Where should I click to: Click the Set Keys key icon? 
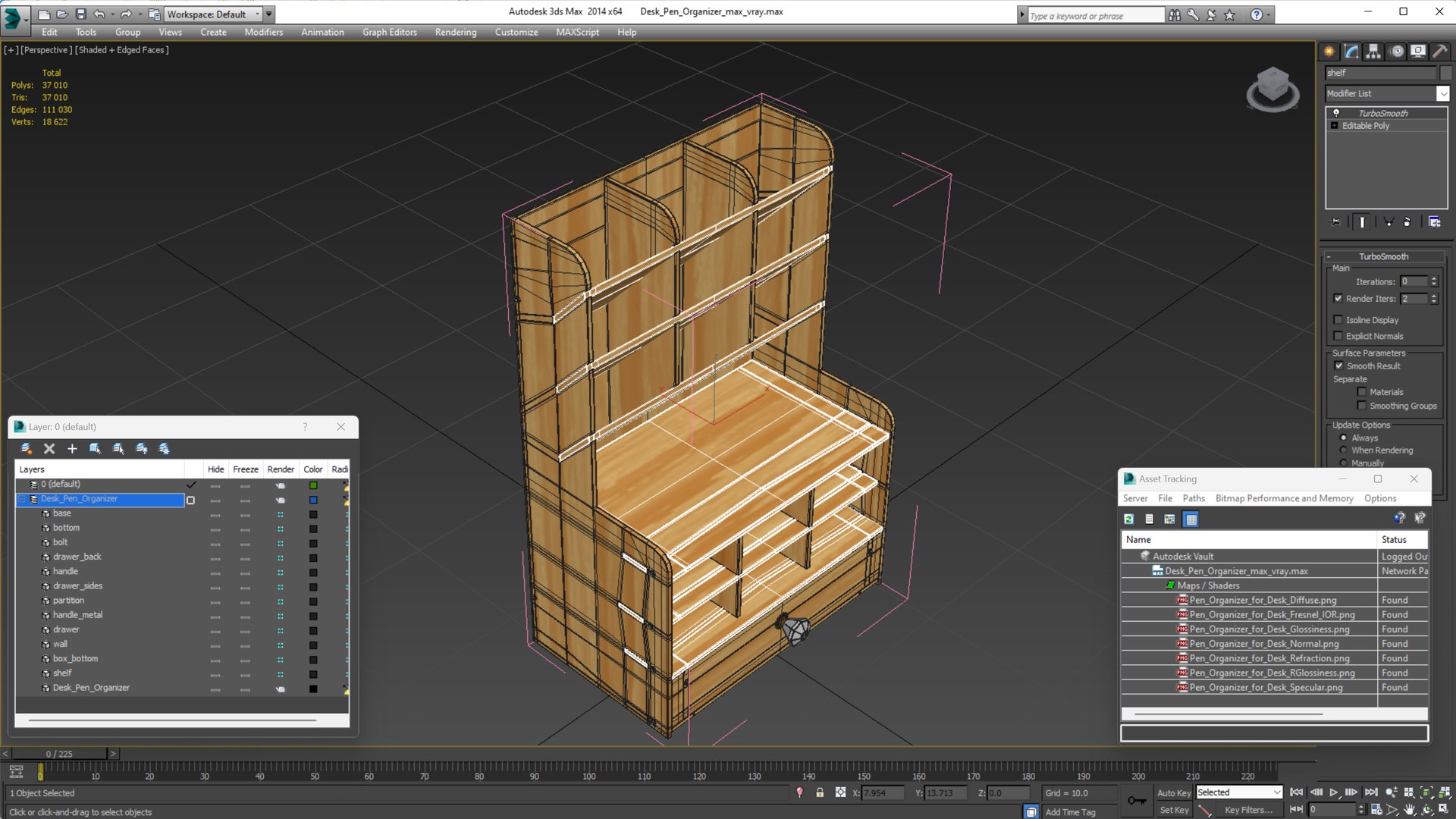pyautogui.click(x=1137, y=801)
